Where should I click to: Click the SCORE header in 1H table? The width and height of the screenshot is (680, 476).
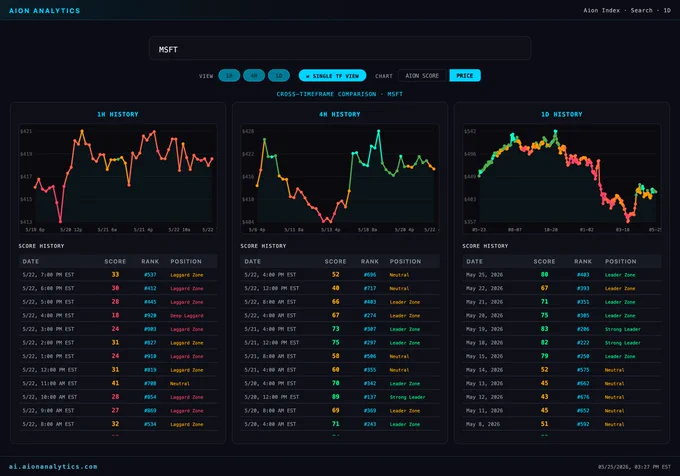pyautogui.click(x=115, y=261)
